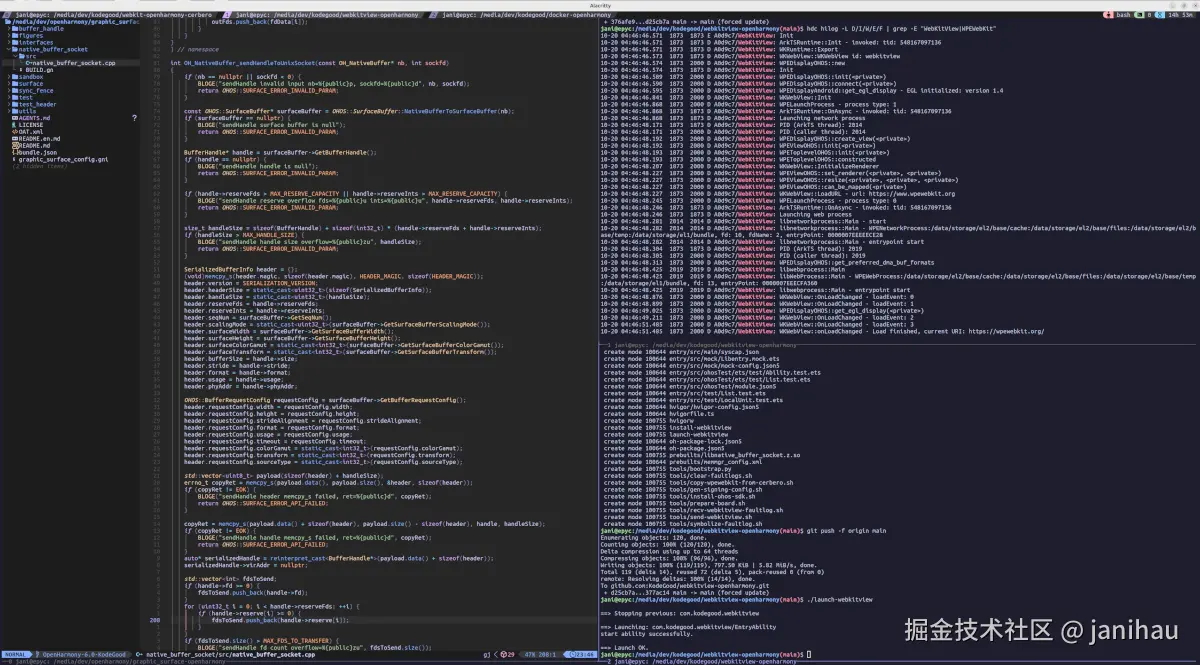Click the help question mark icon in file explorer
The image size is (1200, 665).
[x=134, y=117]
